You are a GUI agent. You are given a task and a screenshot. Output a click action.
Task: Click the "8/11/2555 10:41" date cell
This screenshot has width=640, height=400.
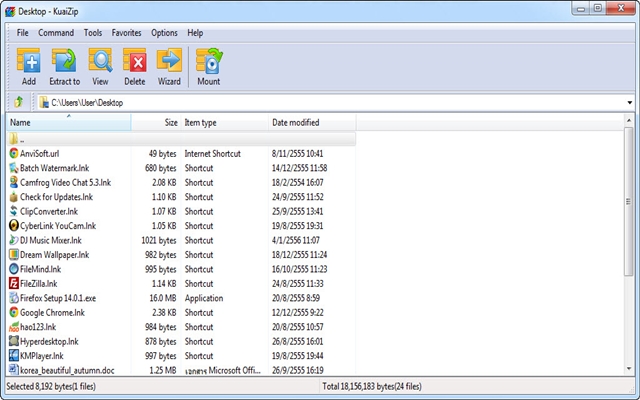coord(297,153)
